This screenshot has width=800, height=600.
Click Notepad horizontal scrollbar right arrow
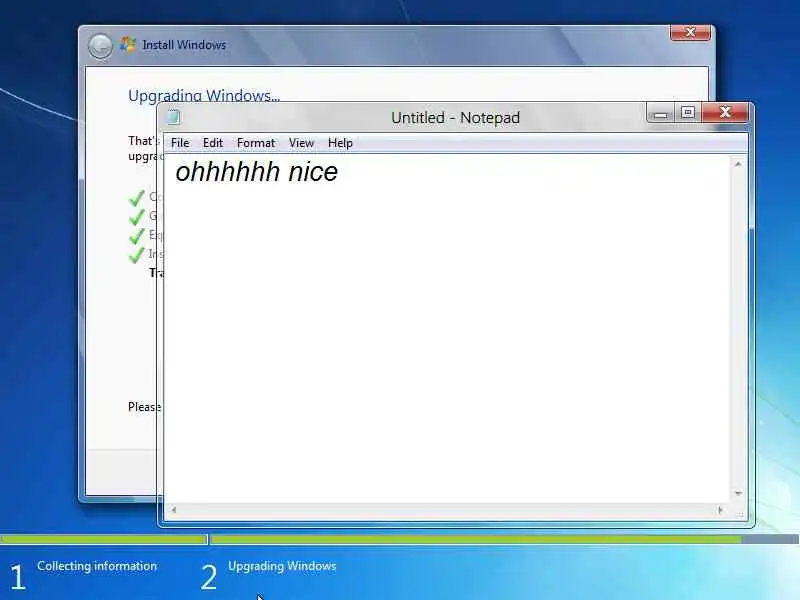pyautogui.click(x=720, y=510)
